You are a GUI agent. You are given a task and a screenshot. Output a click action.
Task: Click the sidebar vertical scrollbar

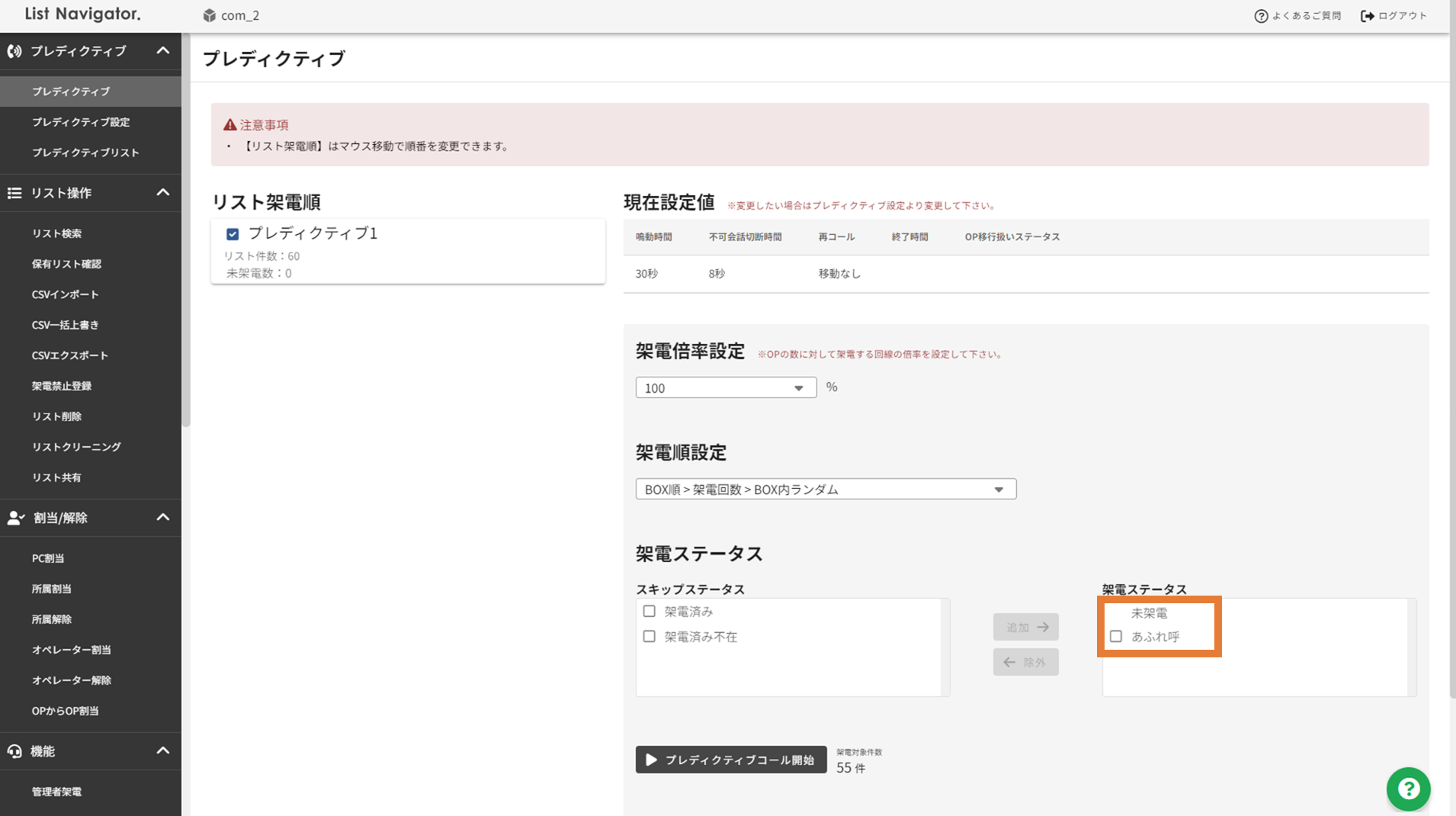pyautogui.click(x=186, y=229)
